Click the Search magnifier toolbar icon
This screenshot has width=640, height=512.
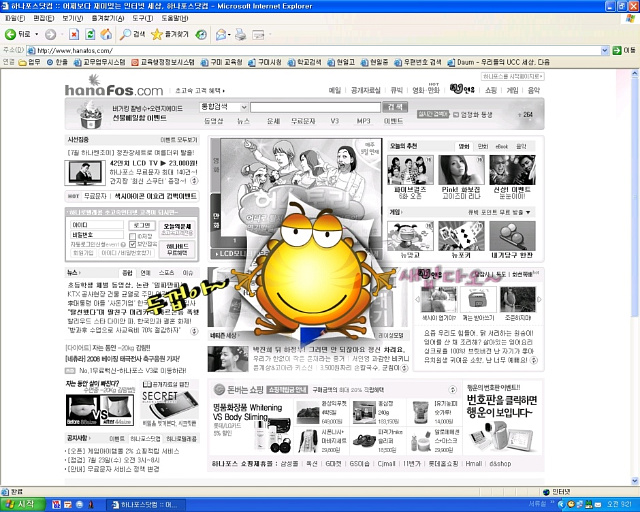click(x=125, y=35)
